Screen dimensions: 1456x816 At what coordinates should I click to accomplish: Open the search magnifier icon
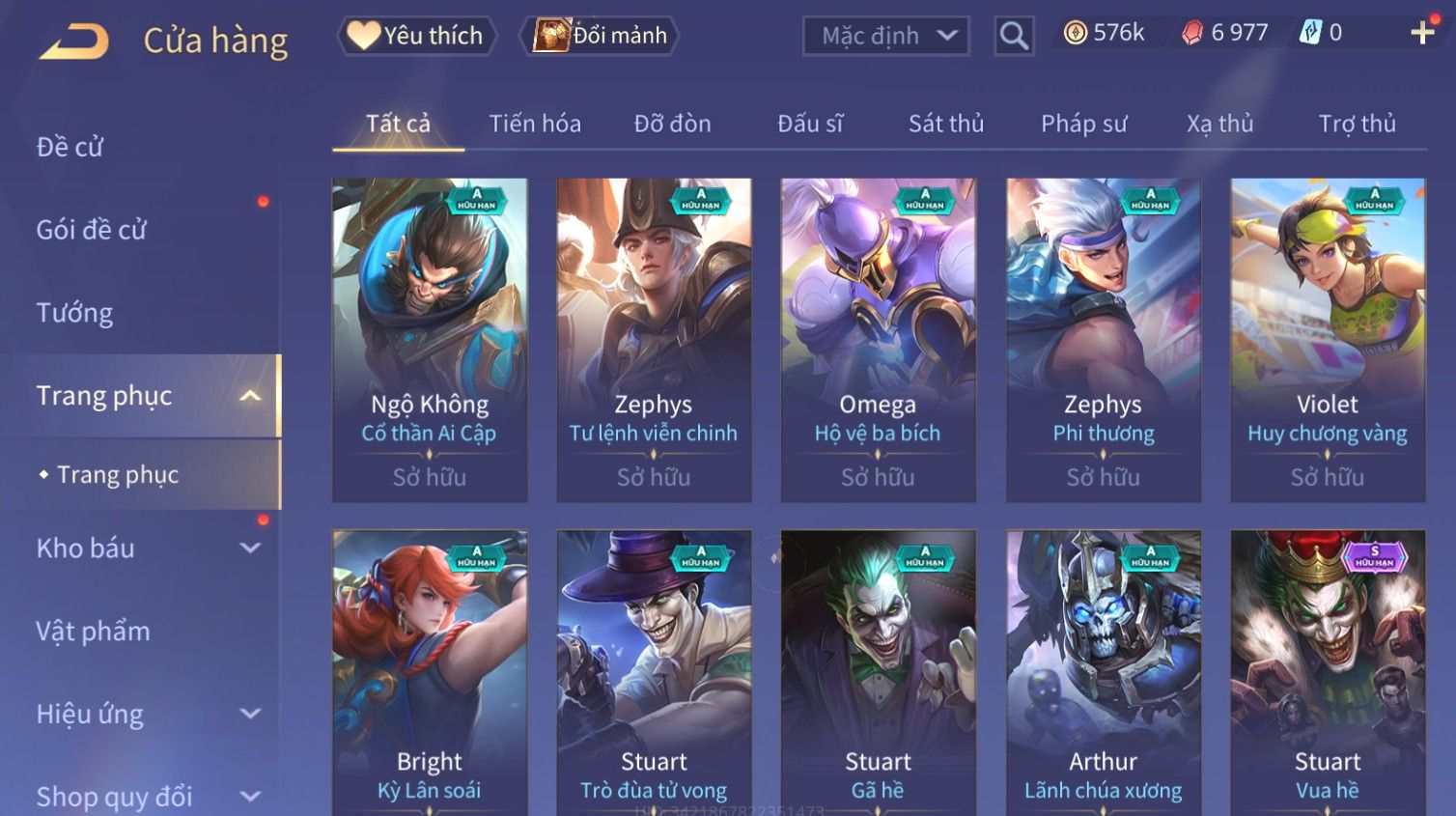[1014, 37]
